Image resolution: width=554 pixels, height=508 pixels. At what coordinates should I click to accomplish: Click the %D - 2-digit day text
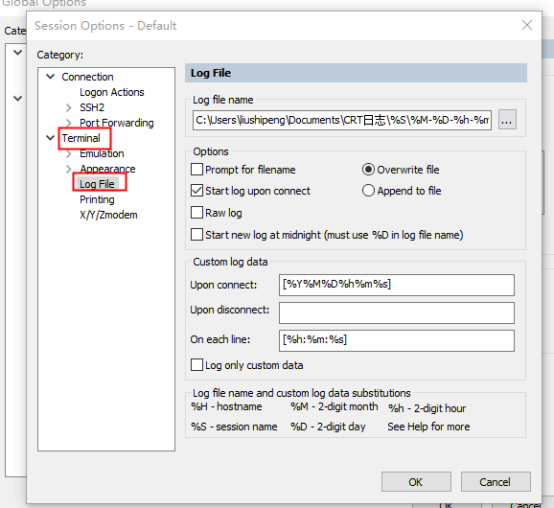[x=328, y=427]
